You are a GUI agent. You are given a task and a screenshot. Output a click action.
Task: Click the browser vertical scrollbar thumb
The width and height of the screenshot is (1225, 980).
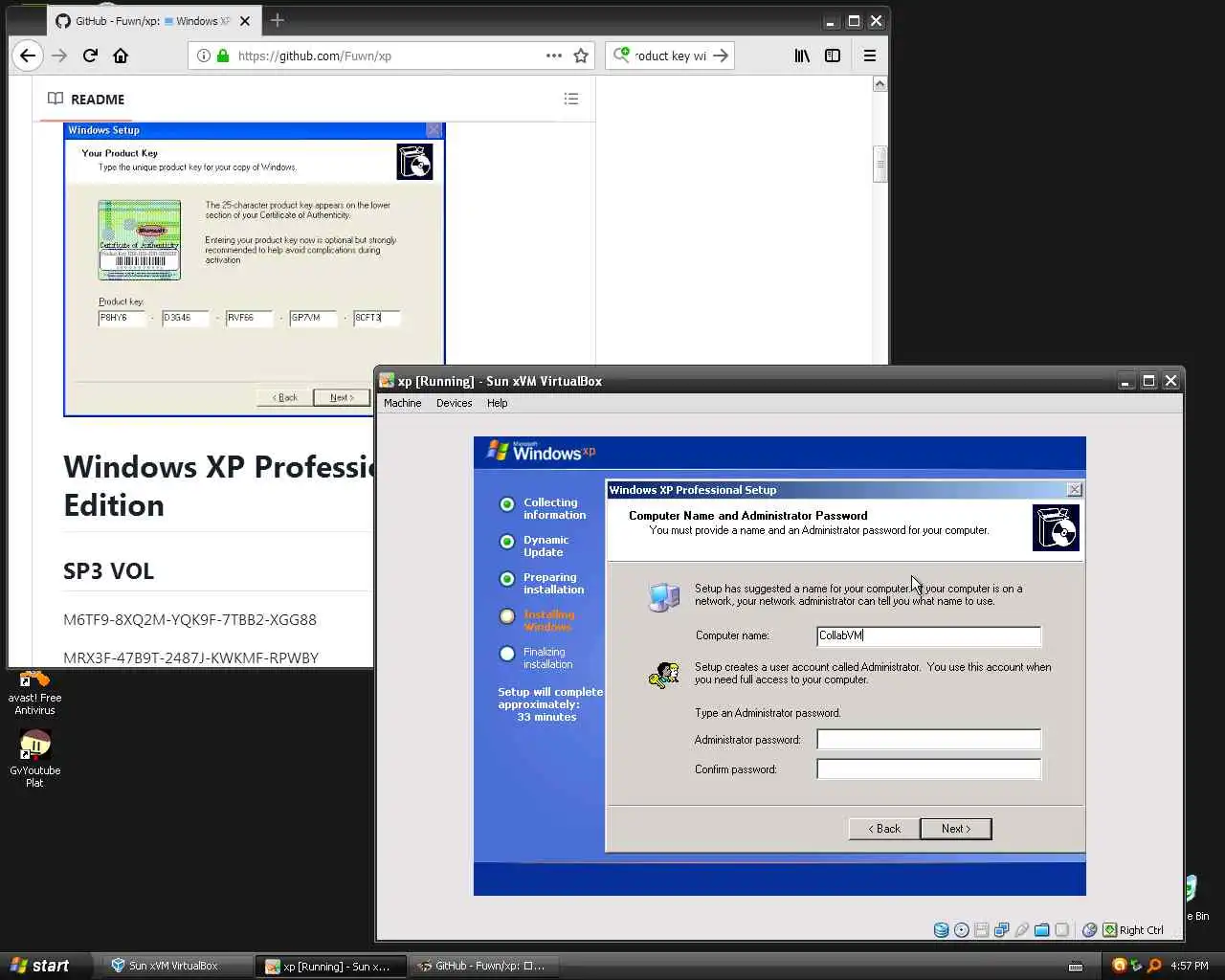[880, 164]
